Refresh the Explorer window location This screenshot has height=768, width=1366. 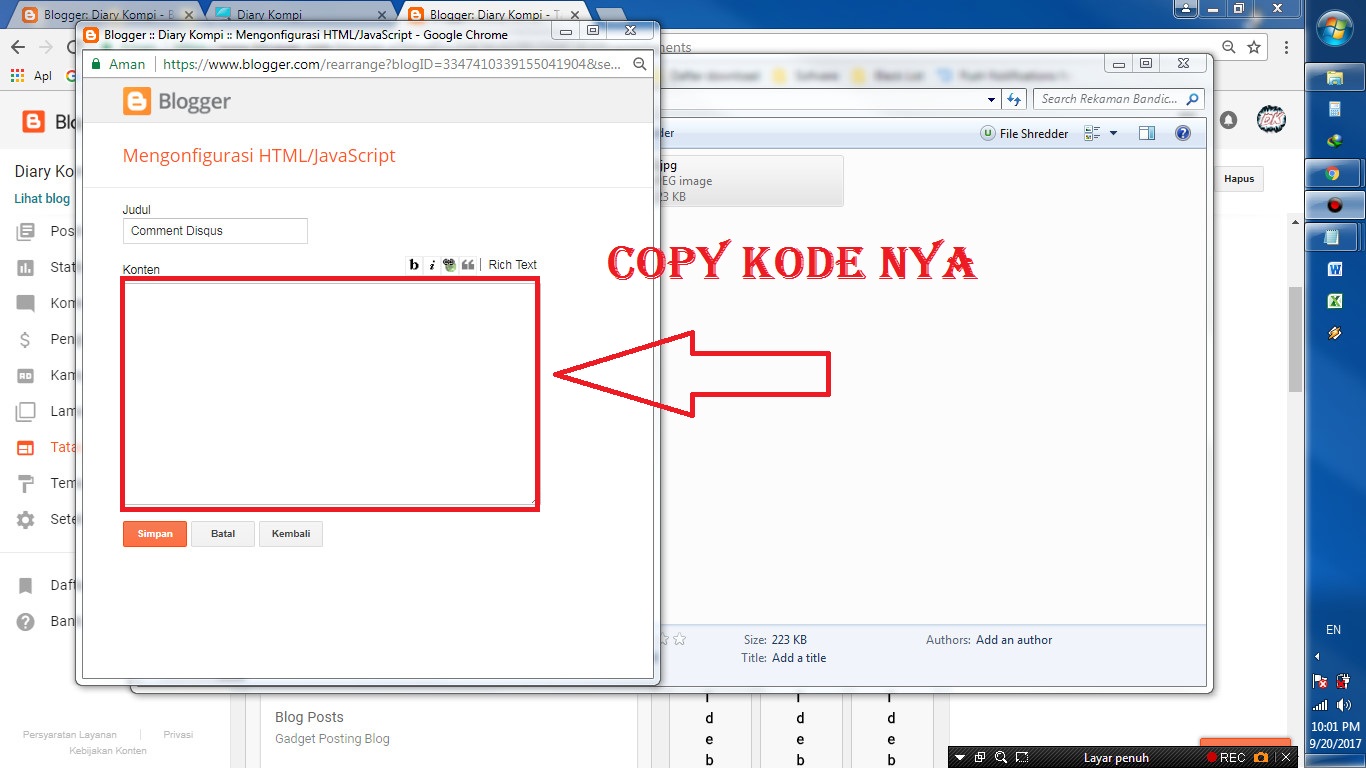[1015, 99]
